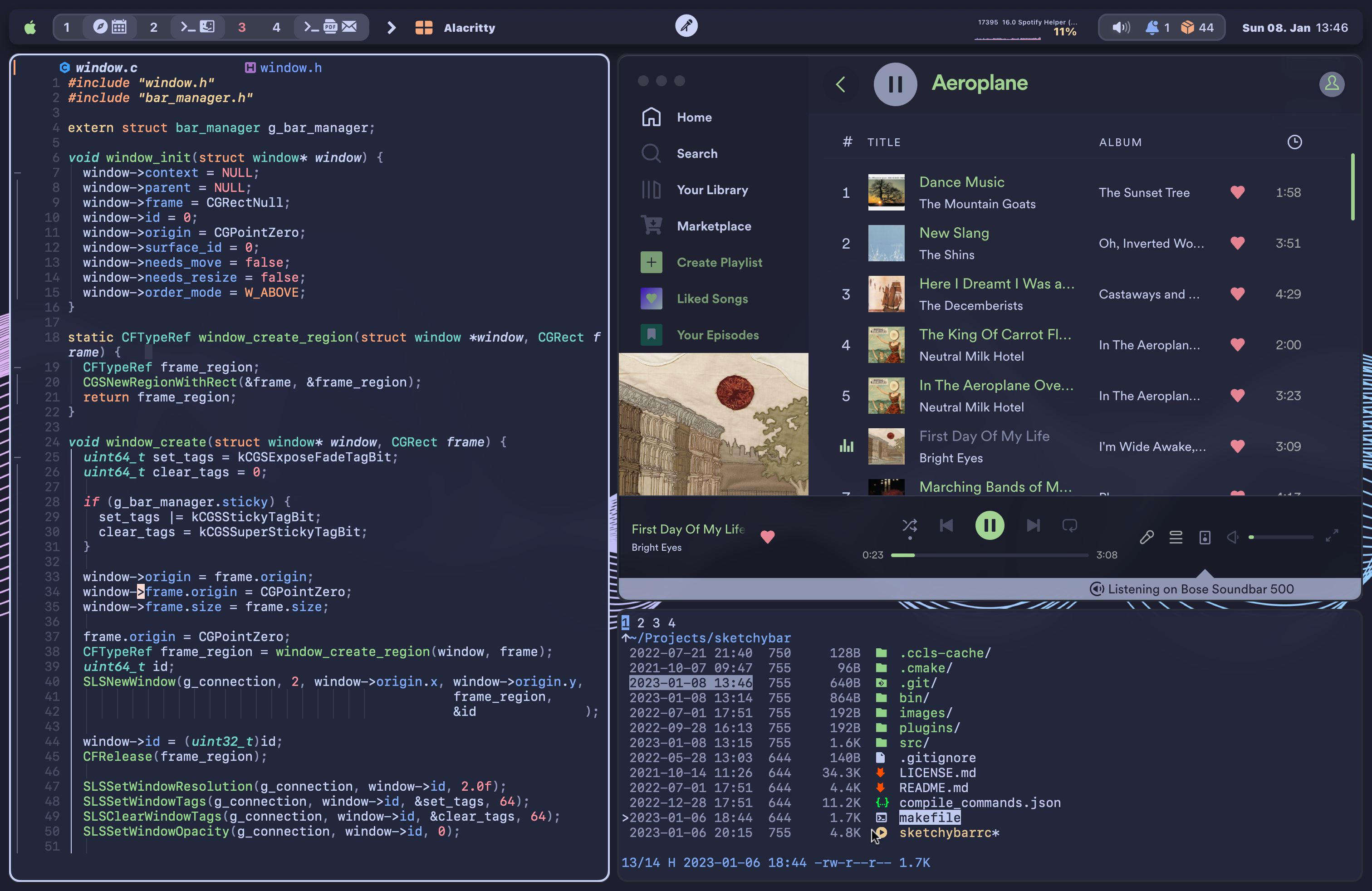This screenshot has width=1372, height=891.
Task: Open the Marketplace section
Action: click(x=714, y=226)
